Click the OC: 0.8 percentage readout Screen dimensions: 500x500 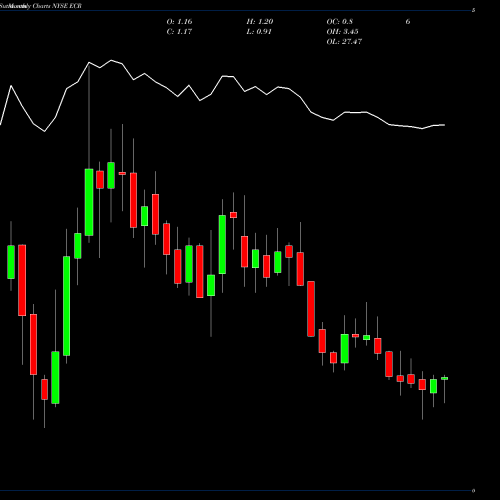[339, 22]
